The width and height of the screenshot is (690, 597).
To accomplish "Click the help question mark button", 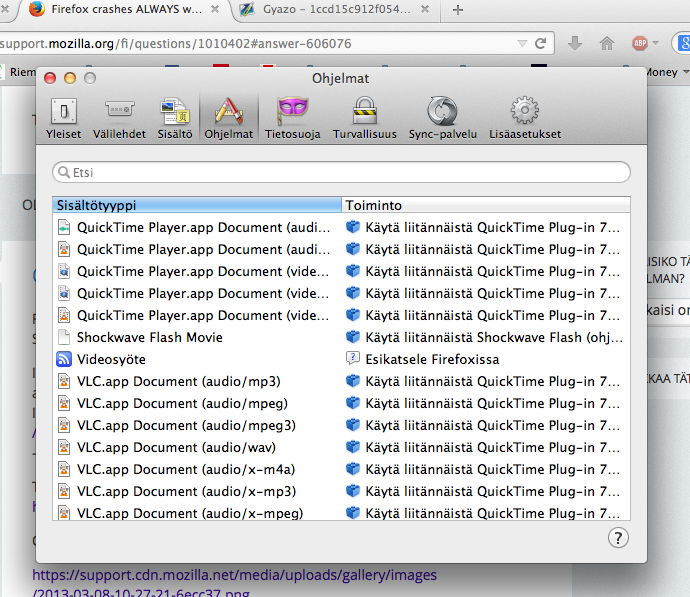I will pos(618,538).
